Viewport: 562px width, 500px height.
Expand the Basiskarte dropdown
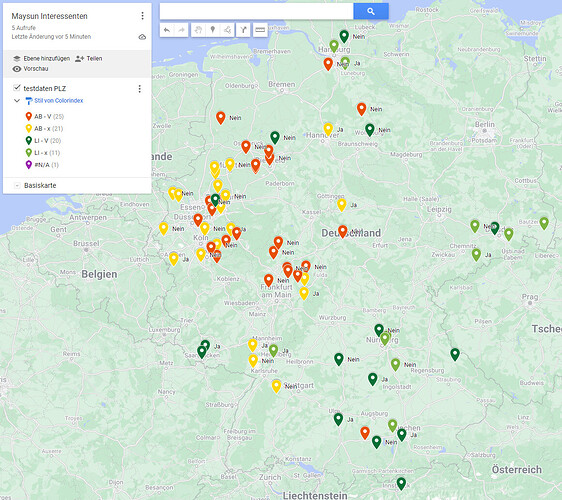tap(17, 185)
